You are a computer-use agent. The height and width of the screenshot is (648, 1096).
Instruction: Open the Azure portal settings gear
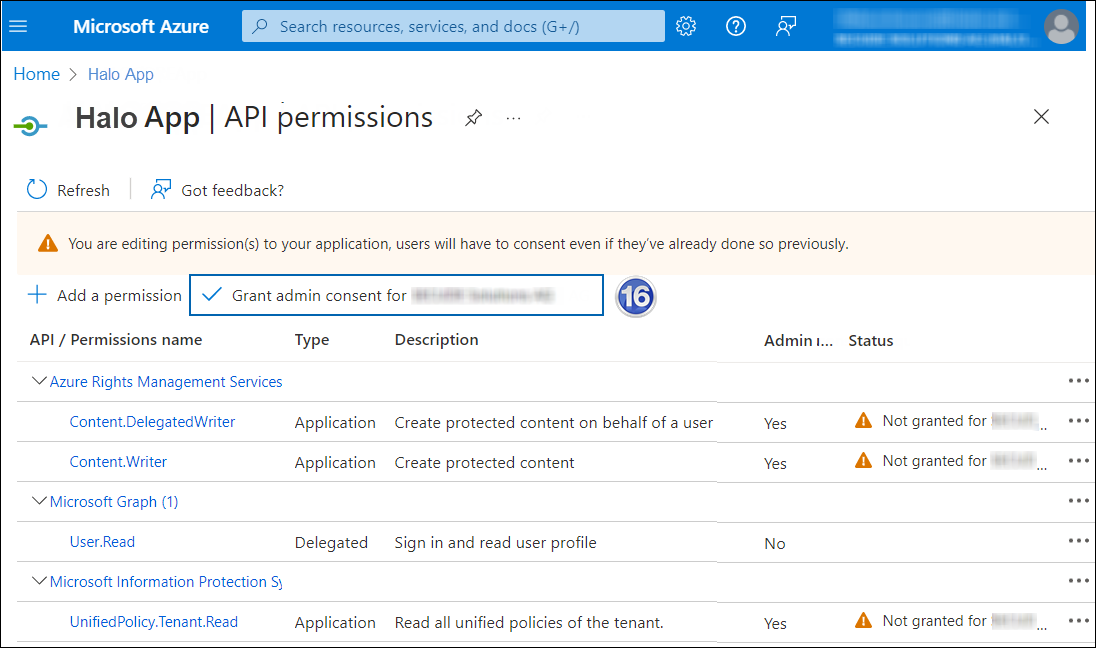(686, 26)
